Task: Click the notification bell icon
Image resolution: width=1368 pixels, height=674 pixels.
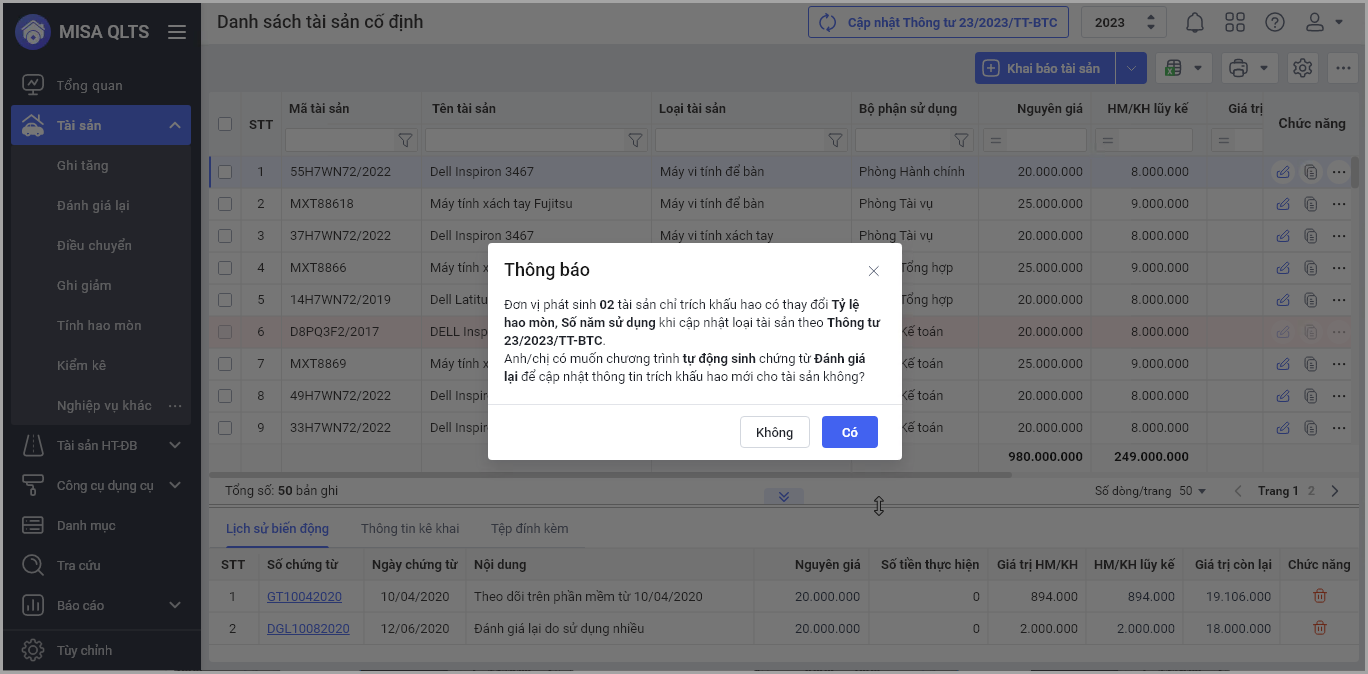Action: point(1195,22)
